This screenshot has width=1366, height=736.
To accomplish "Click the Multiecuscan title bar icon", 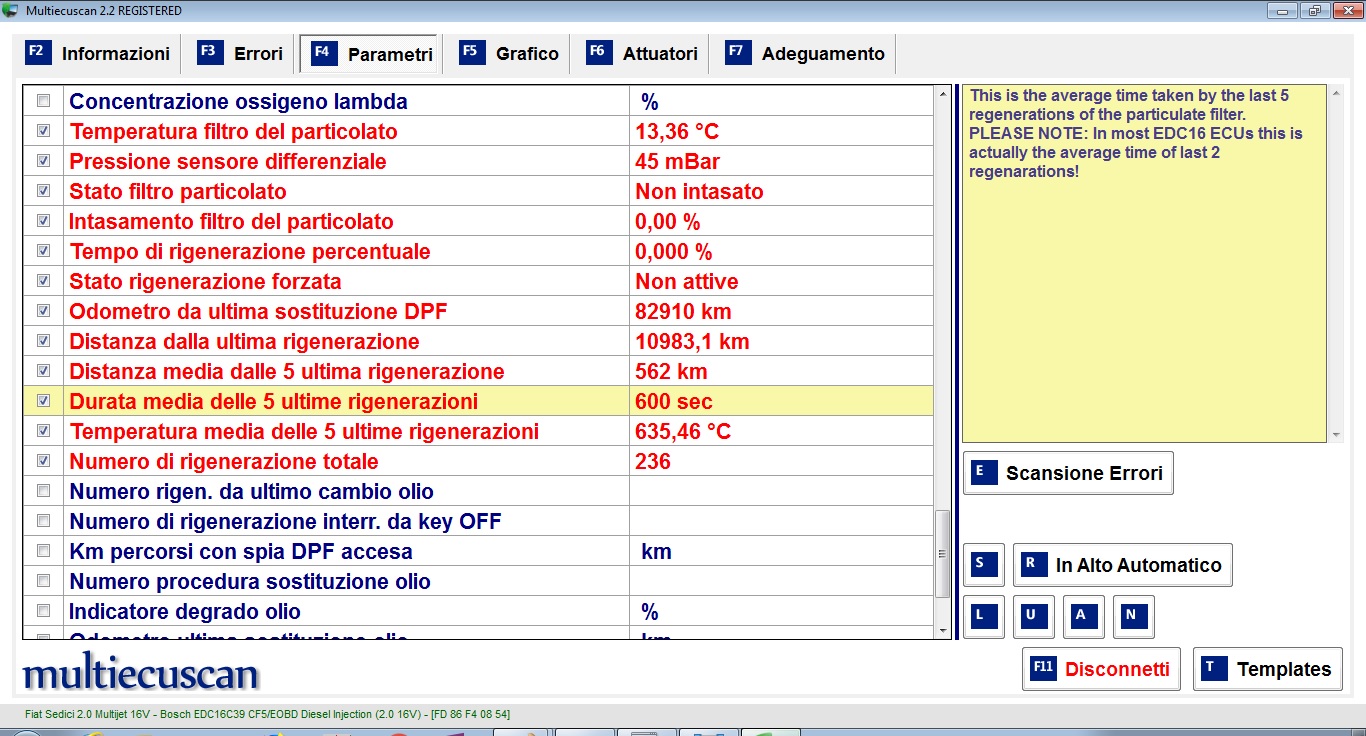I will [x=10, y=10].
